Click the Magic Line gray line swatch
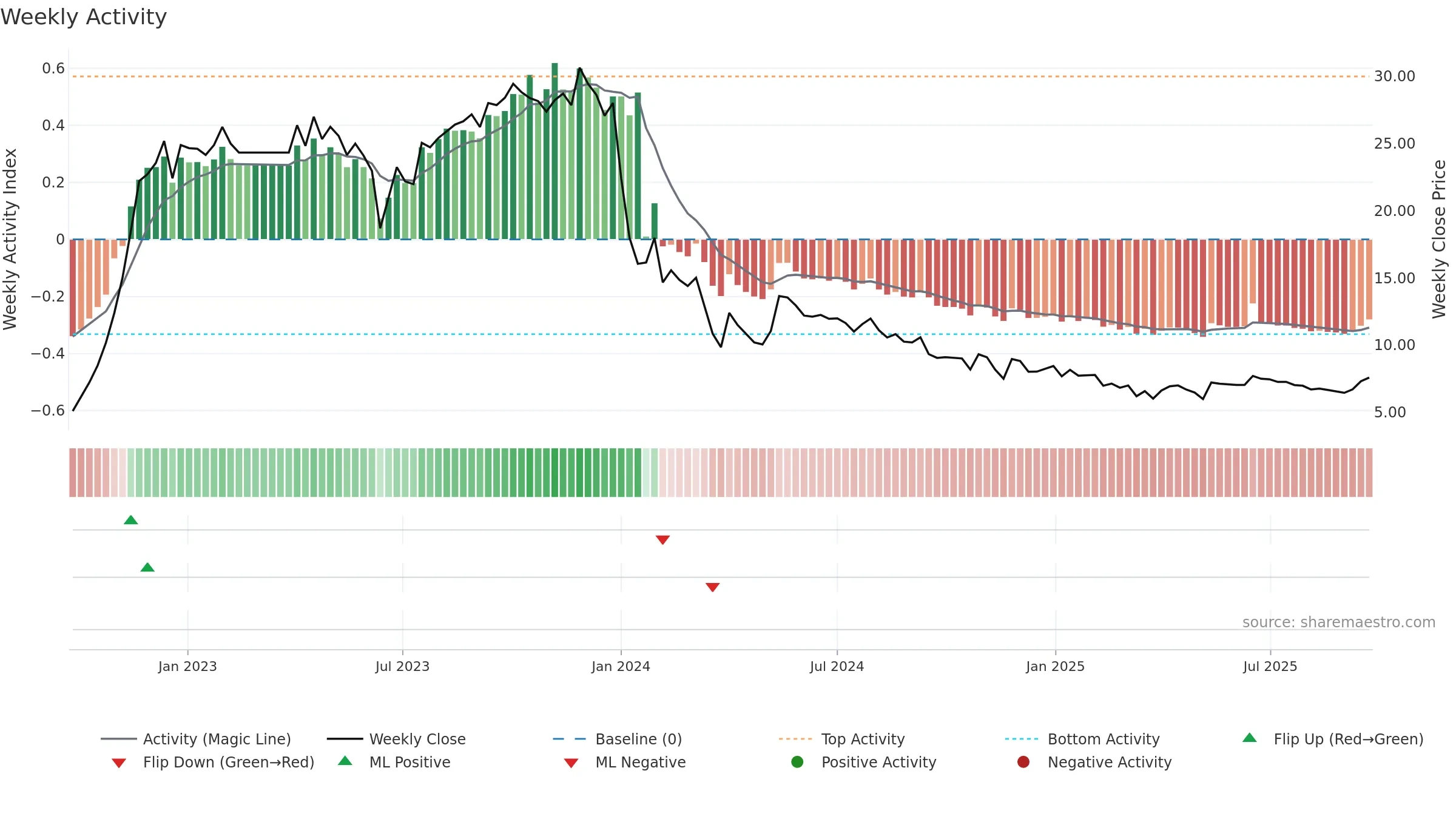 pos(118,739)
